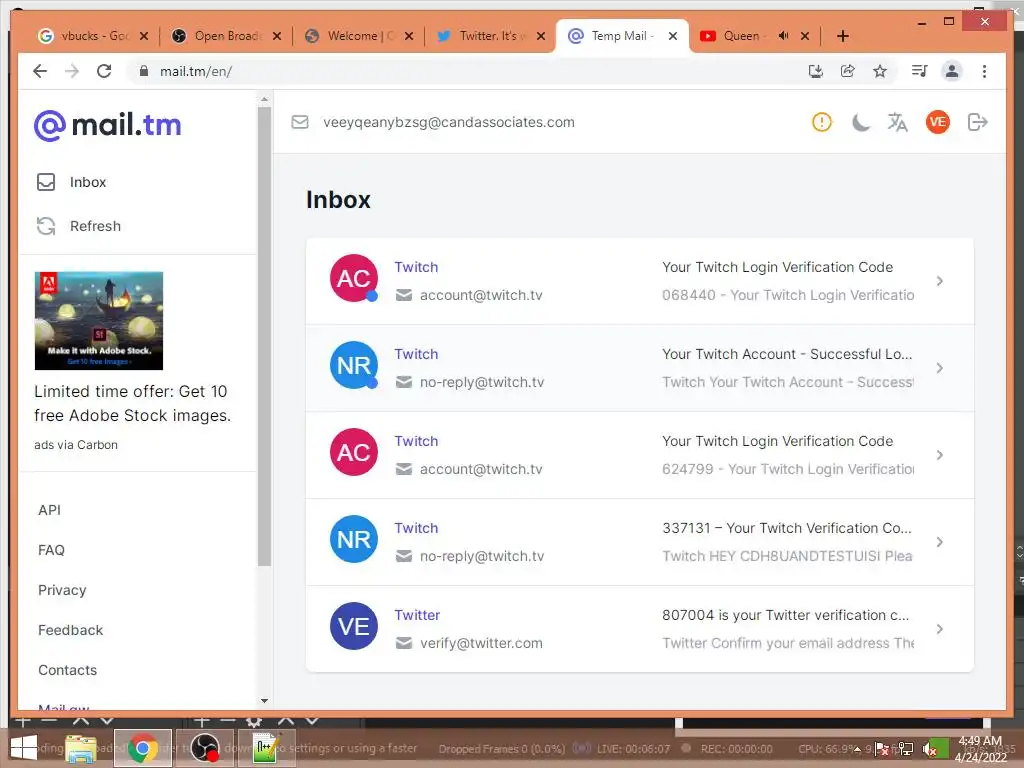Click the OBS Studio taskbar icon
This screenshot has width=1024, height=768.
204,748
